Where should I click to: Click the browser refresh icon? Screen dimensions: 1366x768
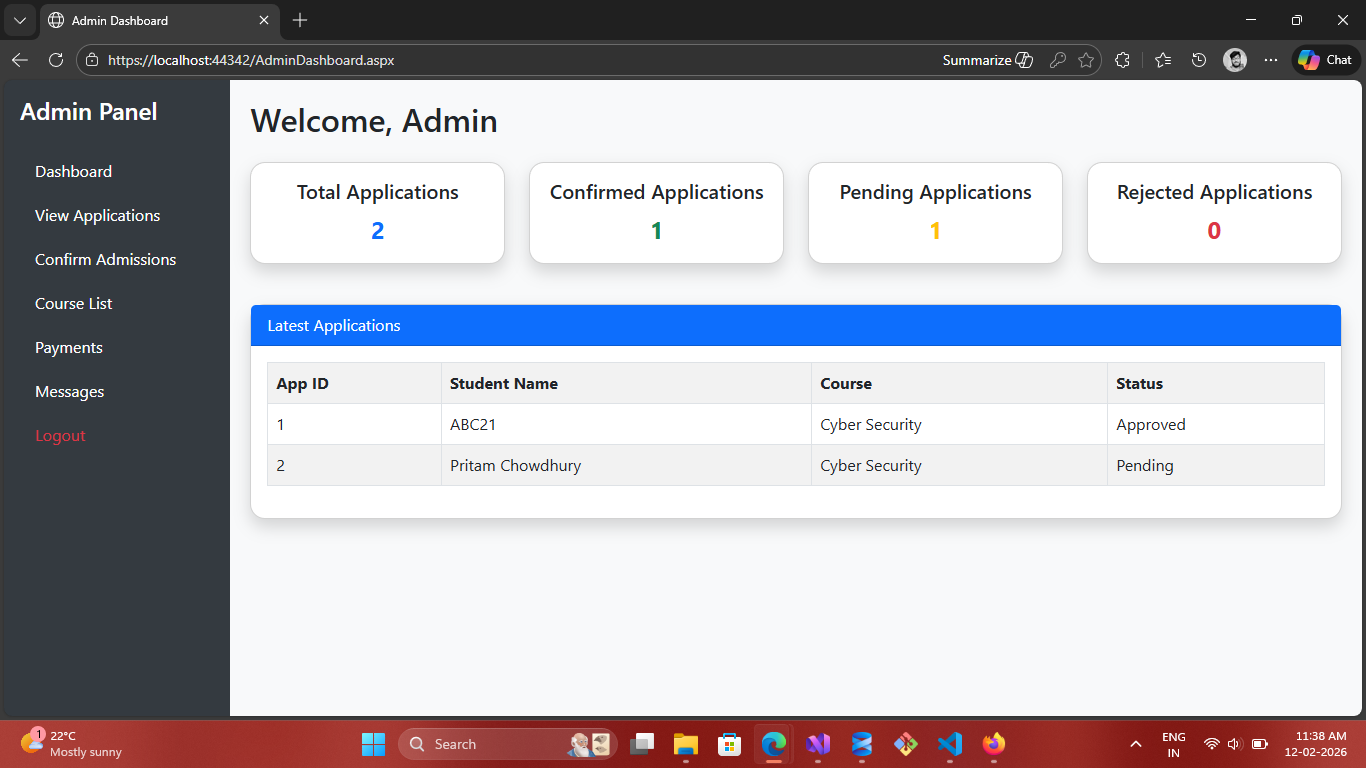tap(56, 60)
